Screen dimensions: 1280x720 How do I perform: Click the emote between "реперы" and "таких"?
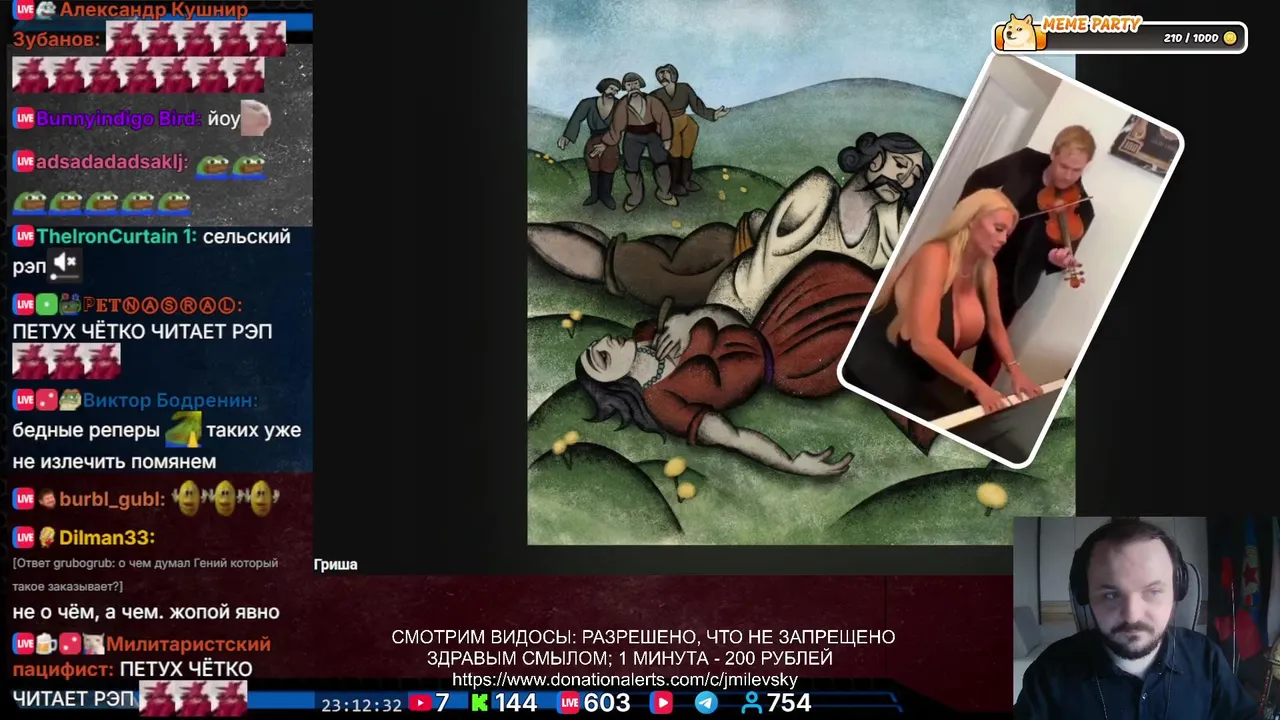pyautogui.click(x=183, y=430)
